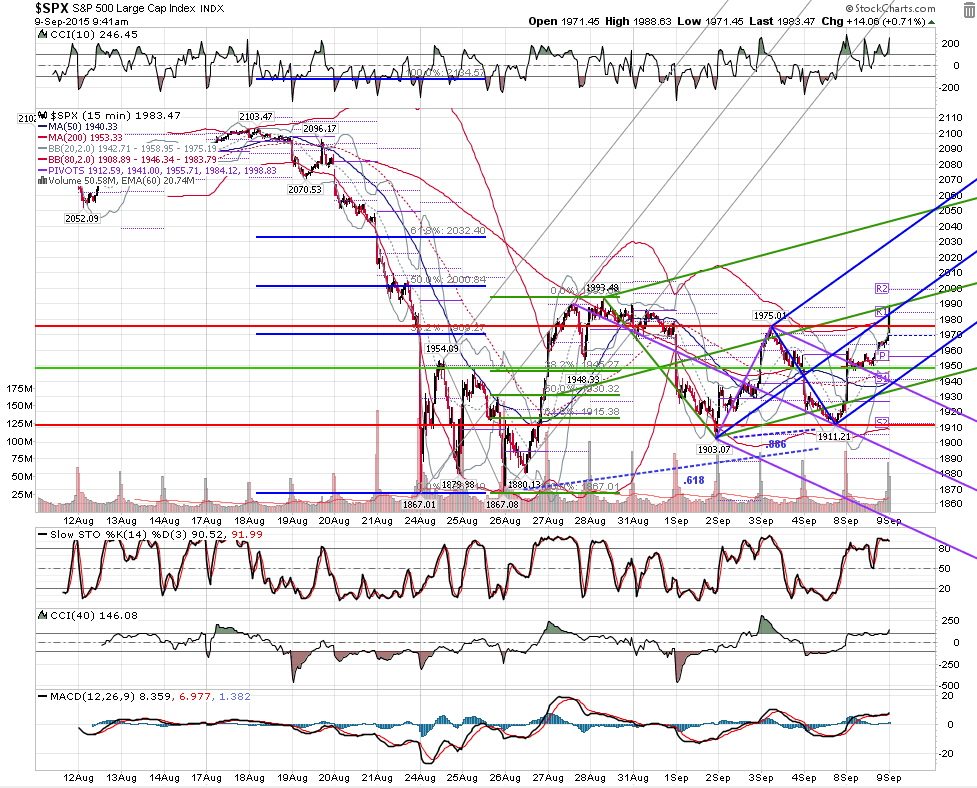Click the 2103.47 high price label

pos(255,116)
